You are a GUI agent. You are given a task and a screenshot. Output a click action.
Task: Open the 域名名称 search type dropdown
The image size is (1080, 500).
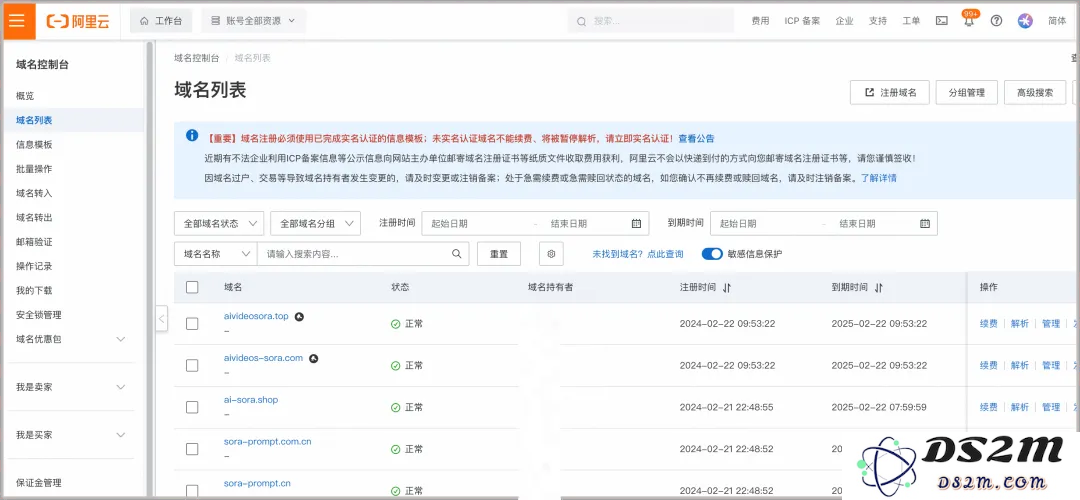pos(216,253)
